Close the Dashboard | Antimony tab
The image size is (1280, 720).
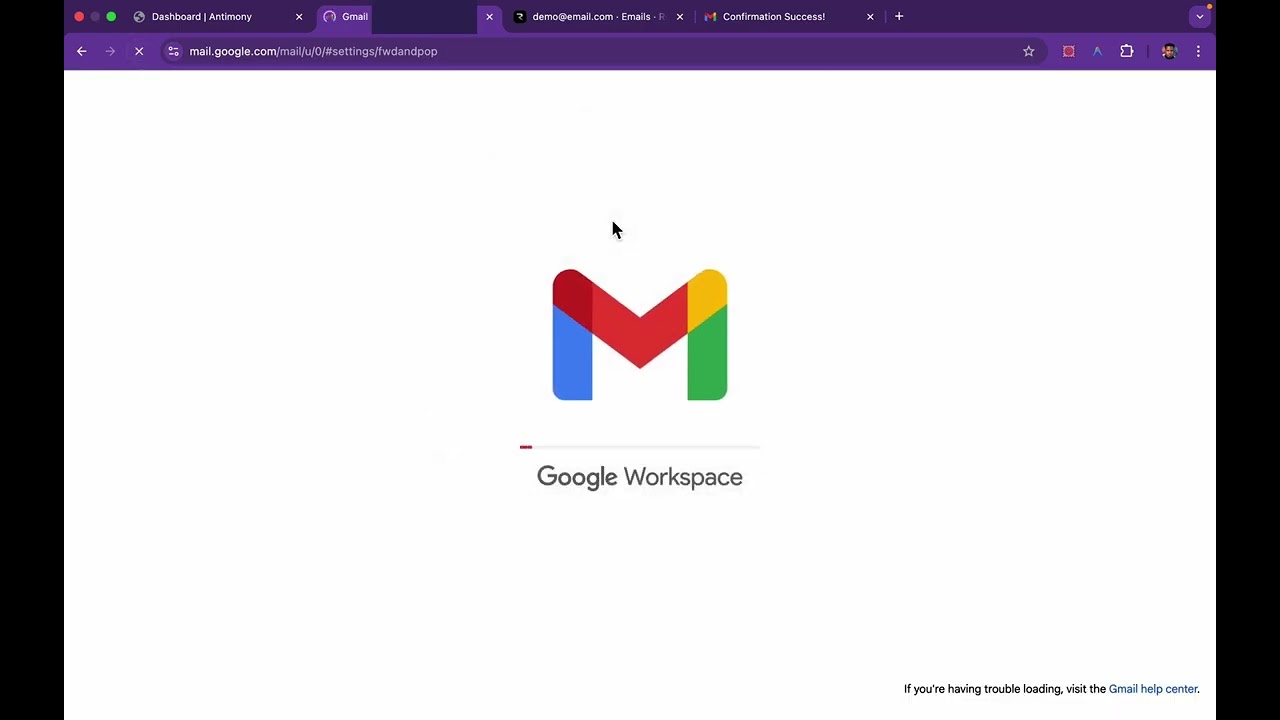(x=299, y=16)
